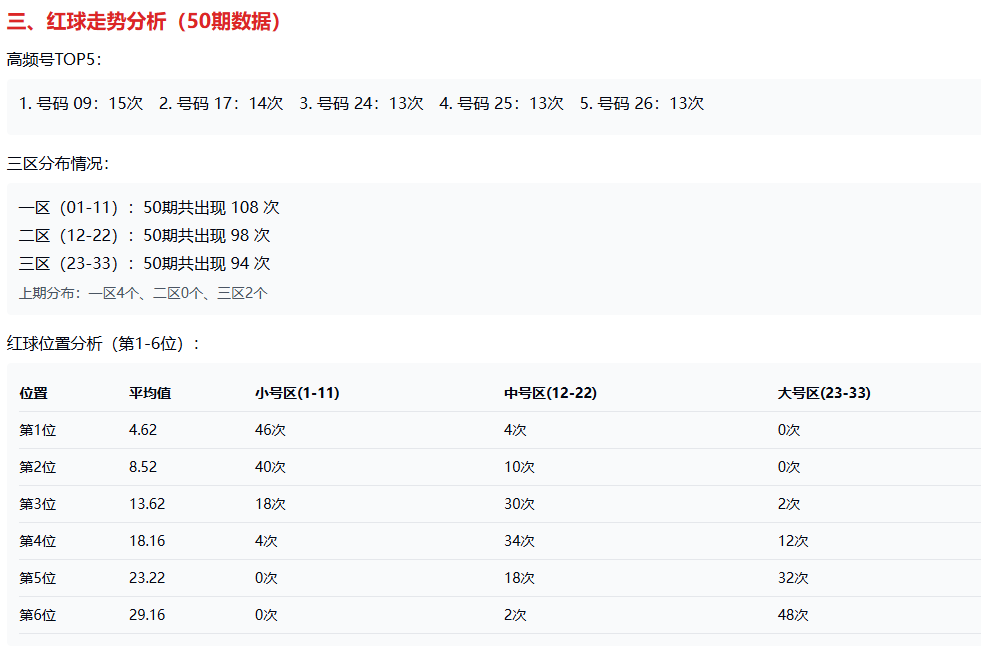
Task: Select the 第1位 row label
Action: [x=38, y=430]
